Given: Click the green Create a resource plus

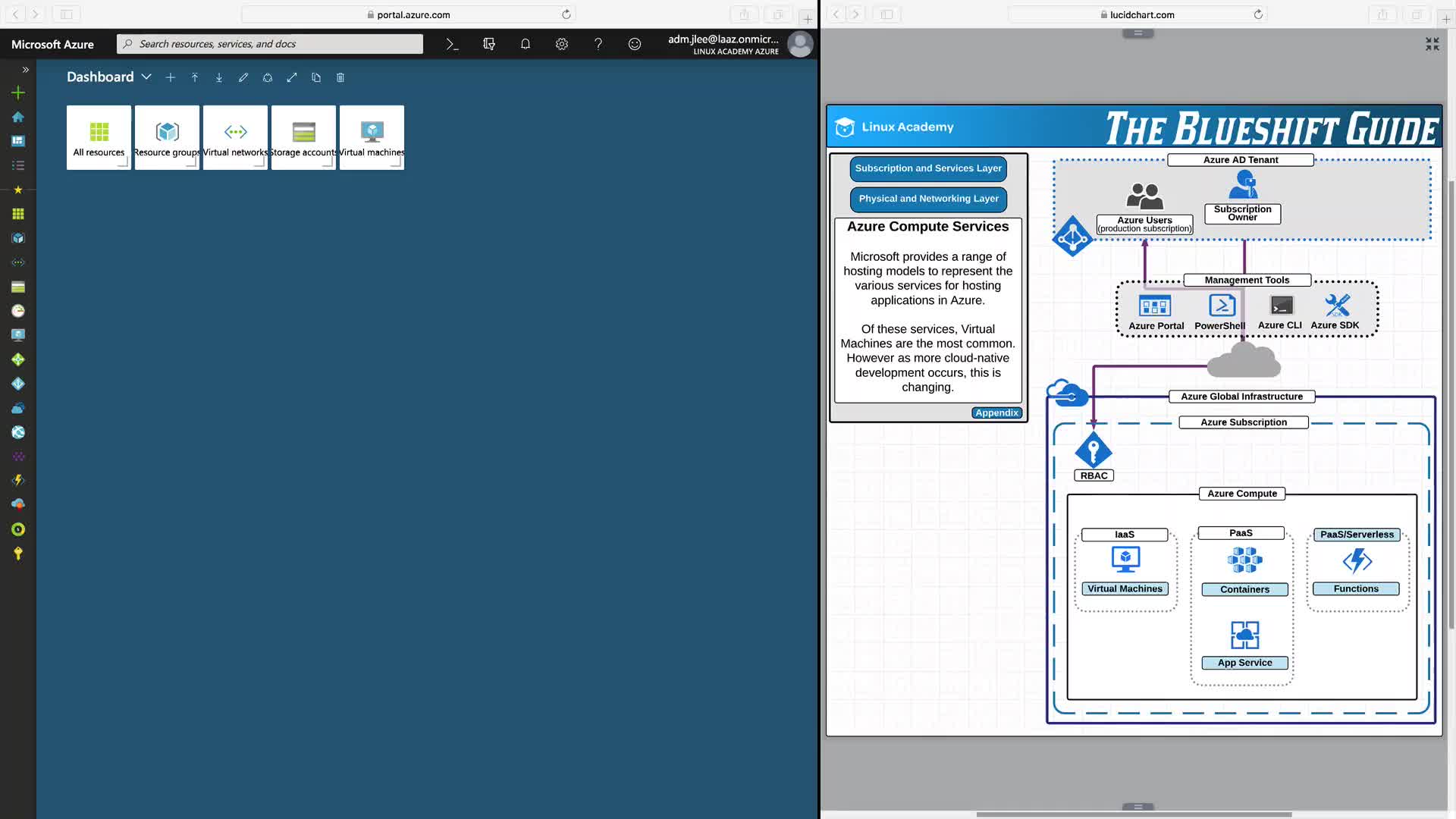Looking at the screenshot, I should pos(18,93).
